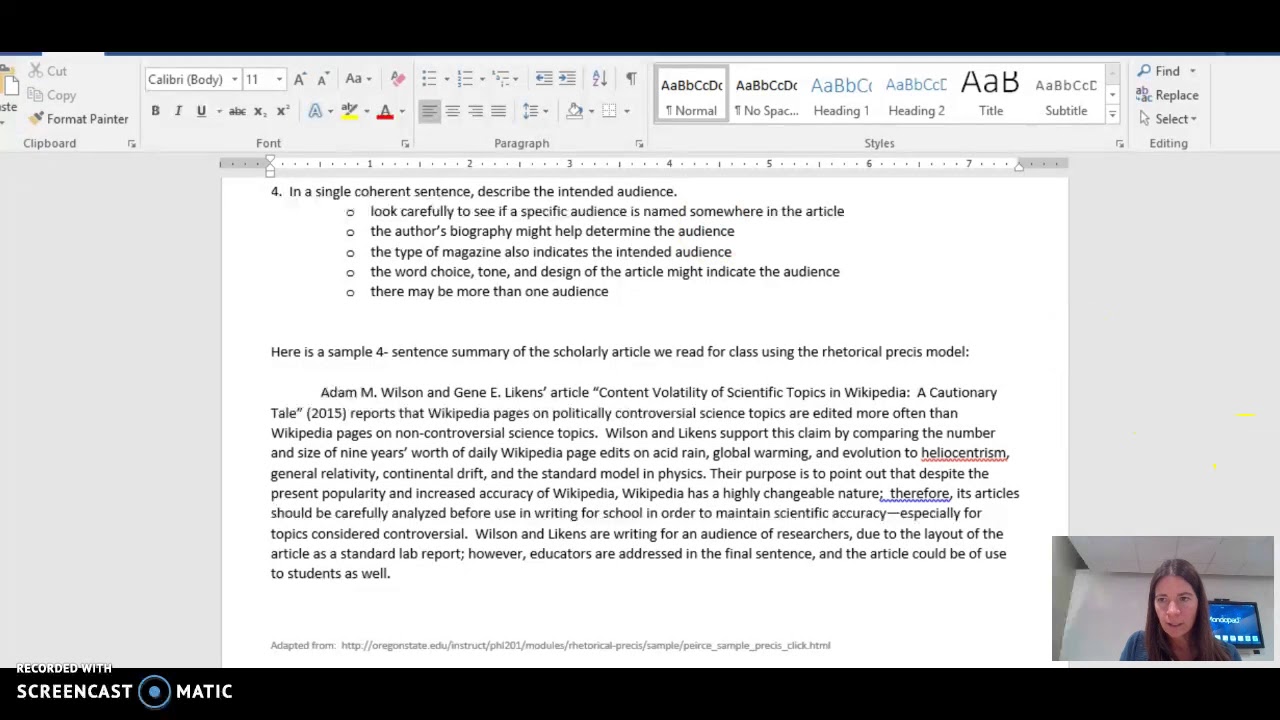
Task: Open Borders dropdown arrow
Action: (626, 111)
